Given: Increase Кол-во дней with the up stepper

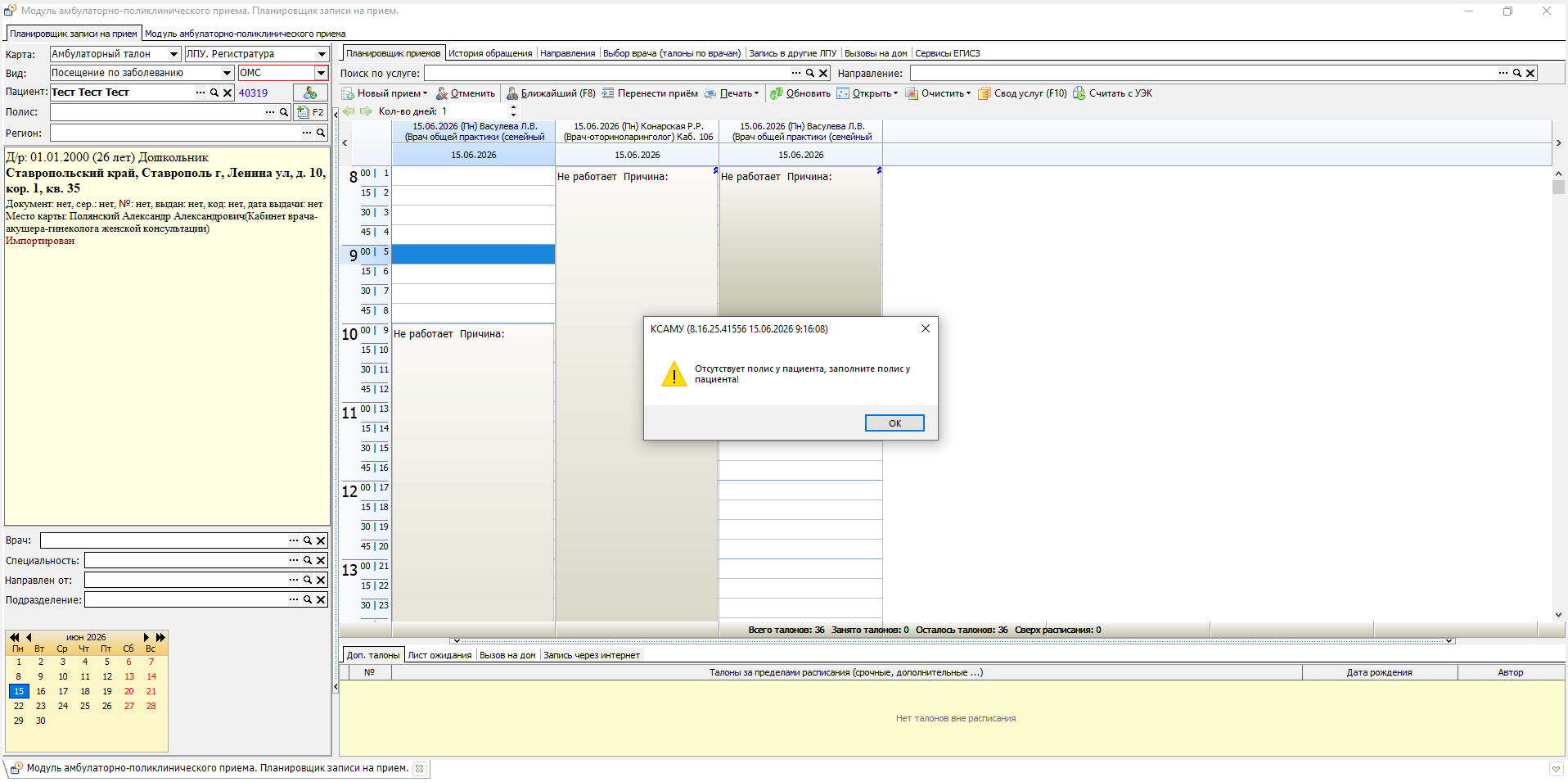Looking at the screenshot, I should (x=513, y=107).
